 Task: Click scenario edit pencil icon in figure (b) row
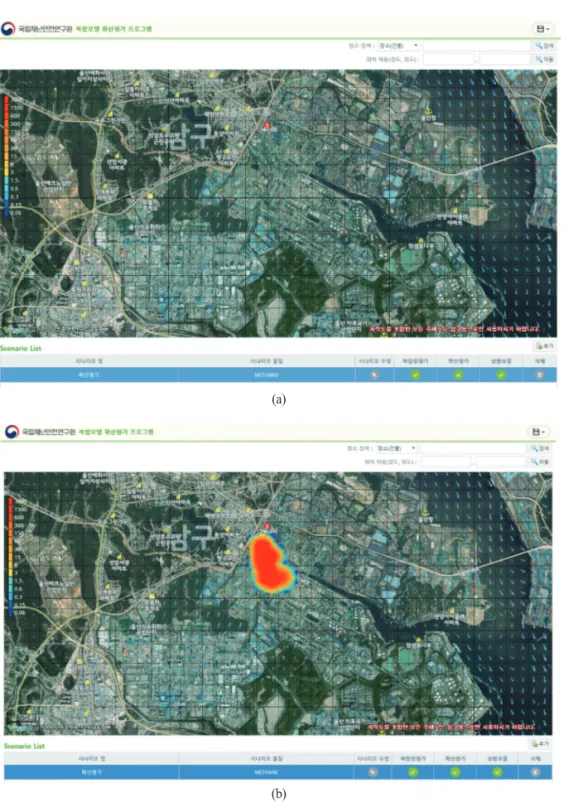372,772
